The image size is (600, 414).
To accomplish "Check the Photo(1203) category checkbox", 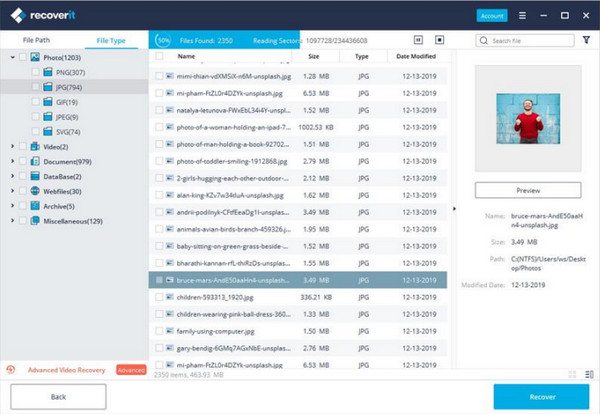I will (x=22, y=58).
